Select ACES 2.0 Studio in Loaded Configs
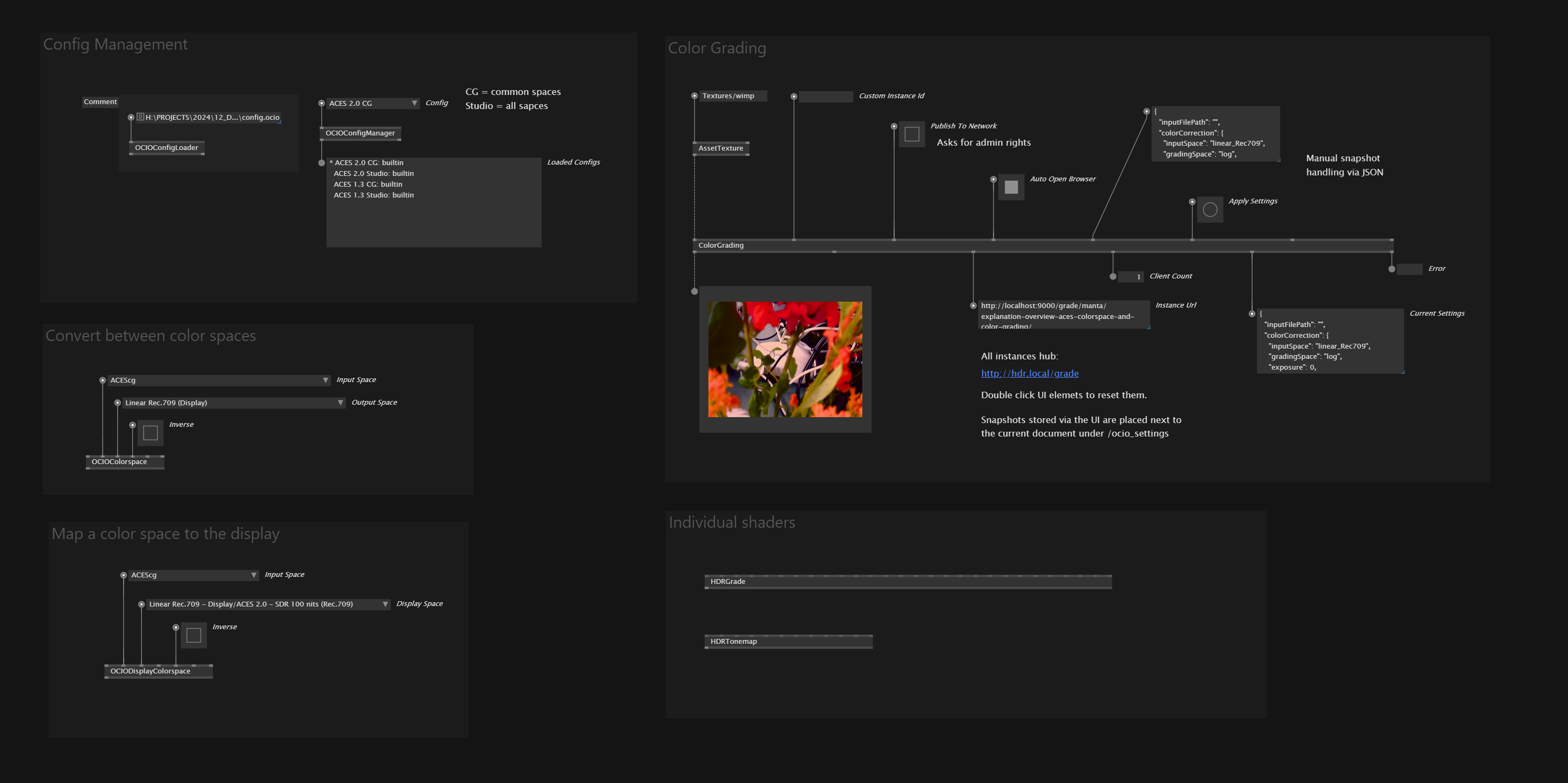The image size is (1568, 783). pyautogui.click(x=373, y=173)
